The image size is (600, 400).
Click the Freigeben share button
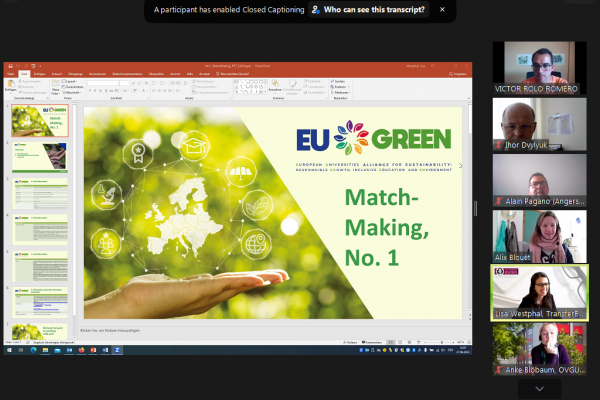pos(458,74)
